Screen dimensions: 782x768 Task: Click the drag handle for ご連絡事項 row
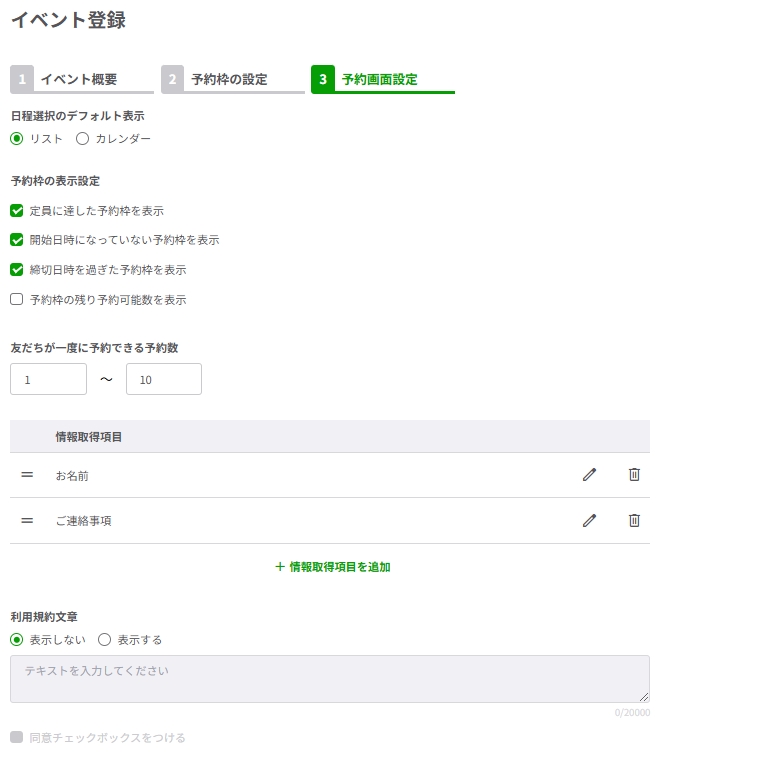tap(27, 520)
